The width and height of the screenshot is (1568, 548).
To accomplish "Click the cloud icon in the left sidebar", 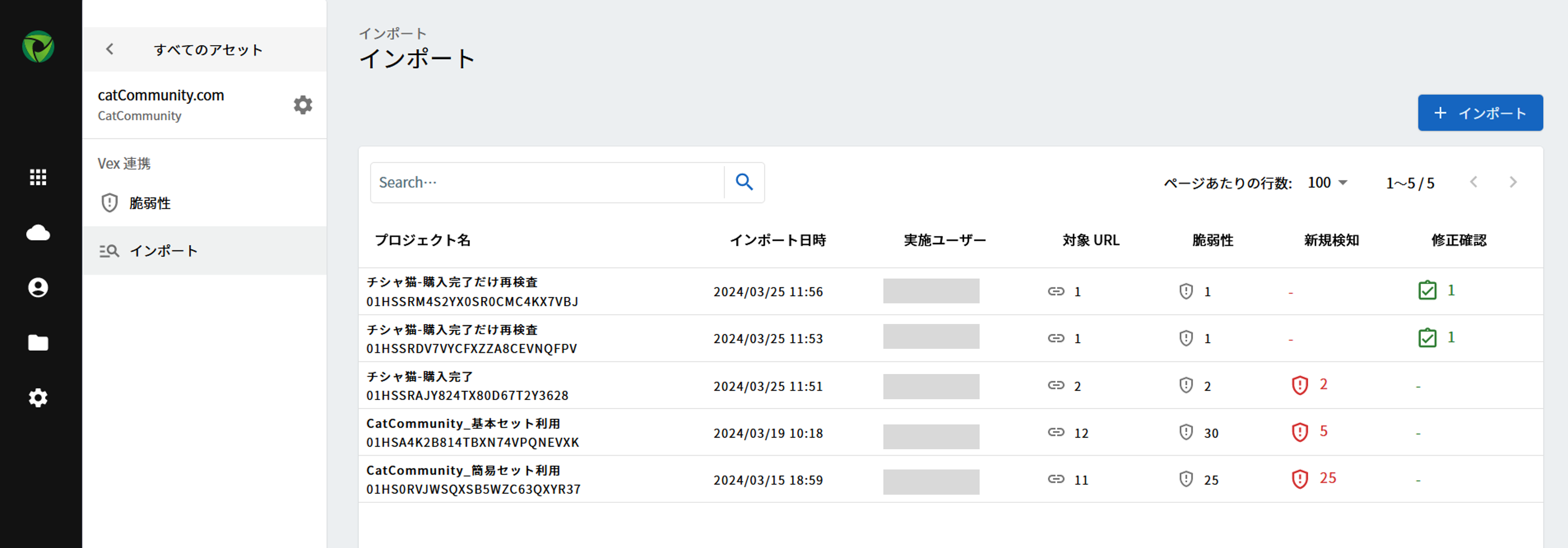I will point(38,232).
